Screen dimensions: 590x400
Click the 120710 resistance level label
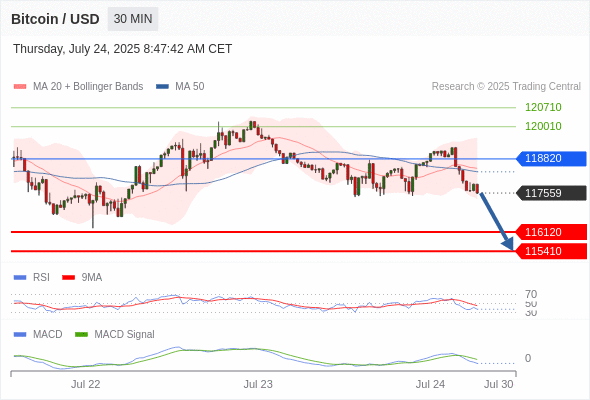pyautogui.click(x=543, y=107)
